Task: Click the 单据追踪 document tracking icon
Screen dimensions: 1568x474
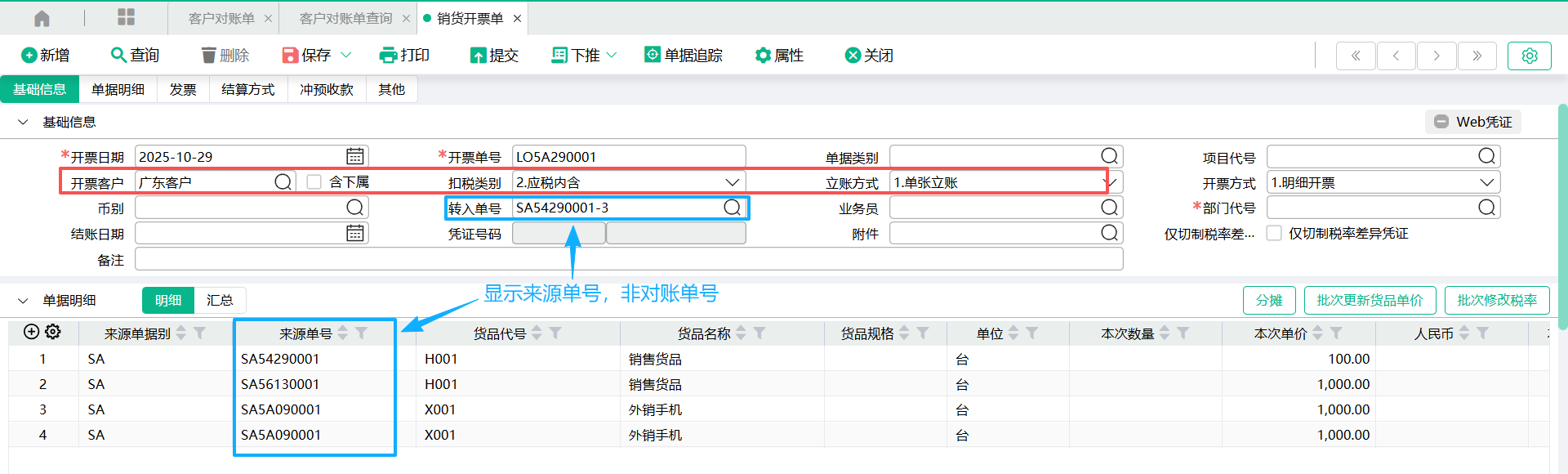Action: (653, 55)
